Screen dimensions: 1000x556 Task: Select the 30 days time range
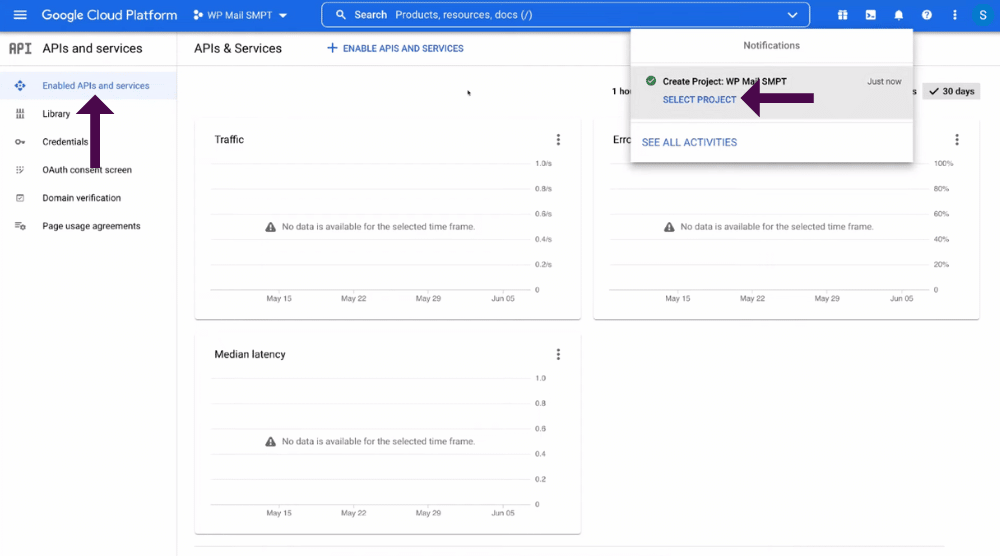(x=951, y=91)
